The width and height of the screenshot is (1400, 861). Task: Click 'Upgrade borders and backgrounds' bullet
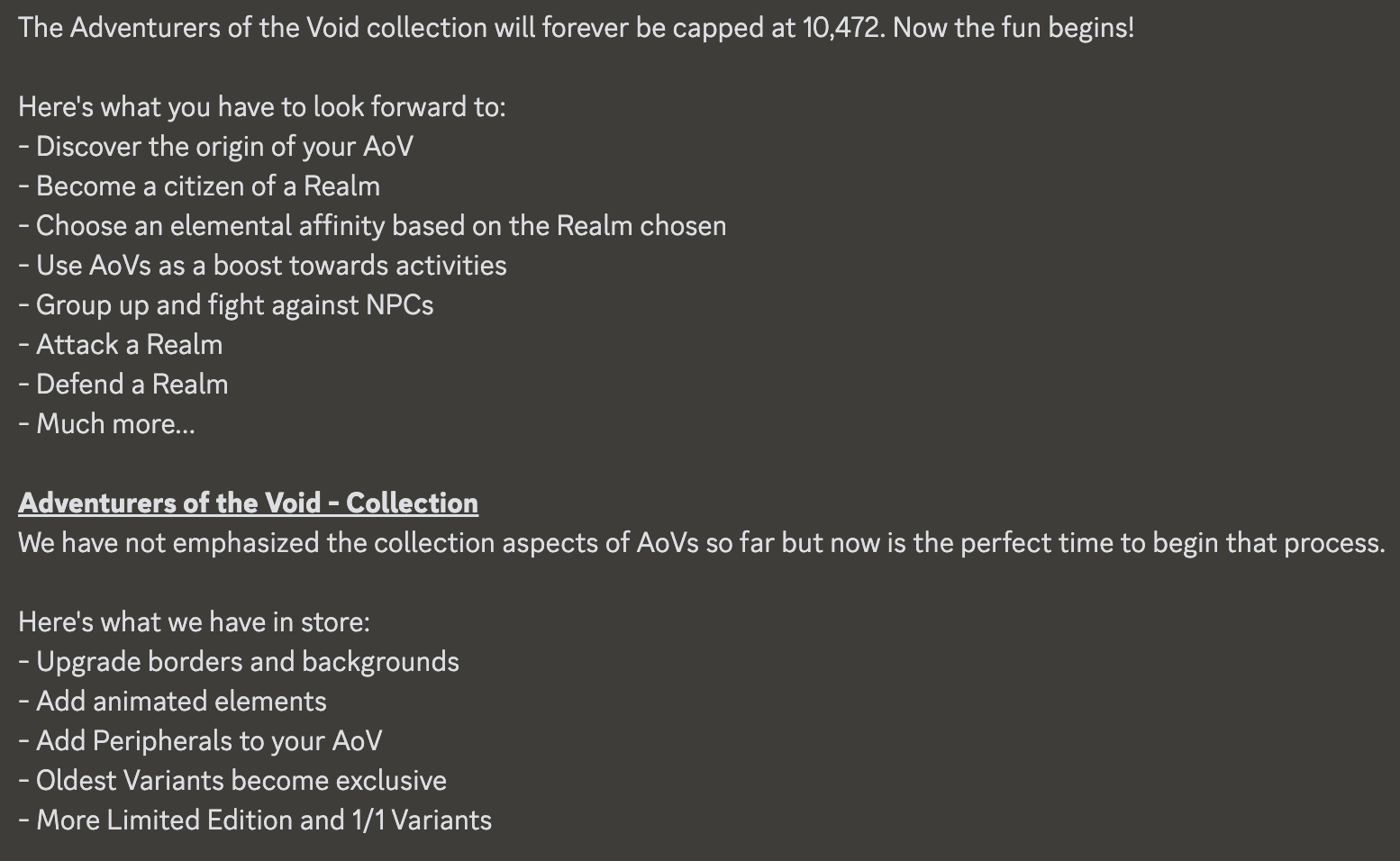239,661
